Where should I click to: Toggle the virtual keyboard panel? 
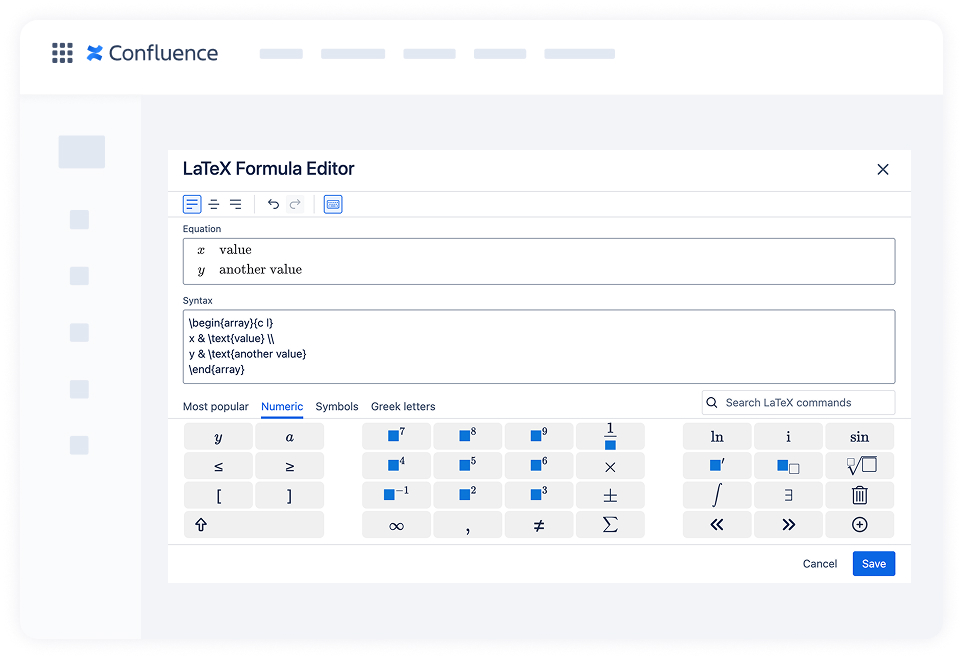(x=333, y=205)
